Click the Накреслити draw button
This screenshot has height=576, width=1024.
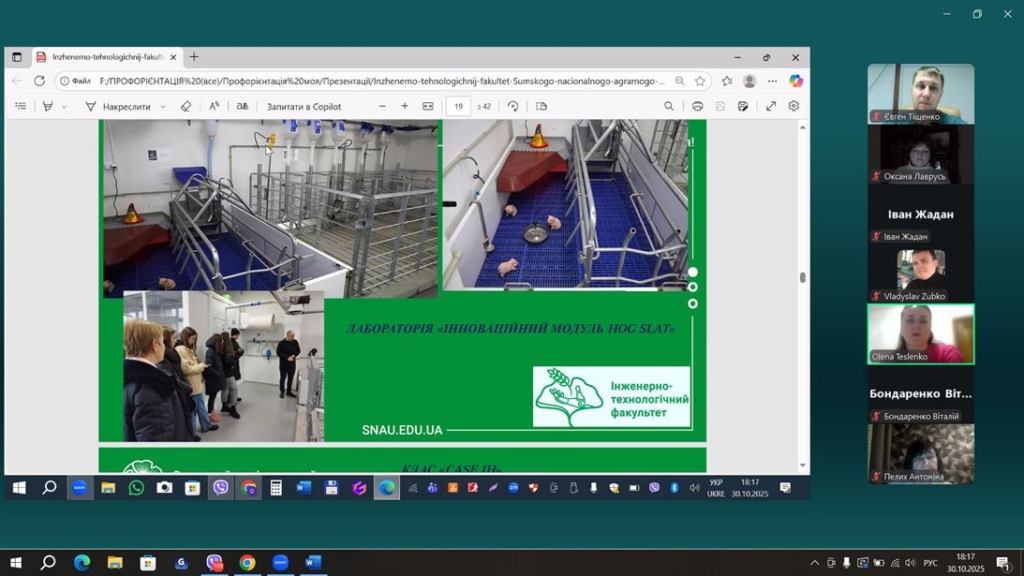point(118,106)
